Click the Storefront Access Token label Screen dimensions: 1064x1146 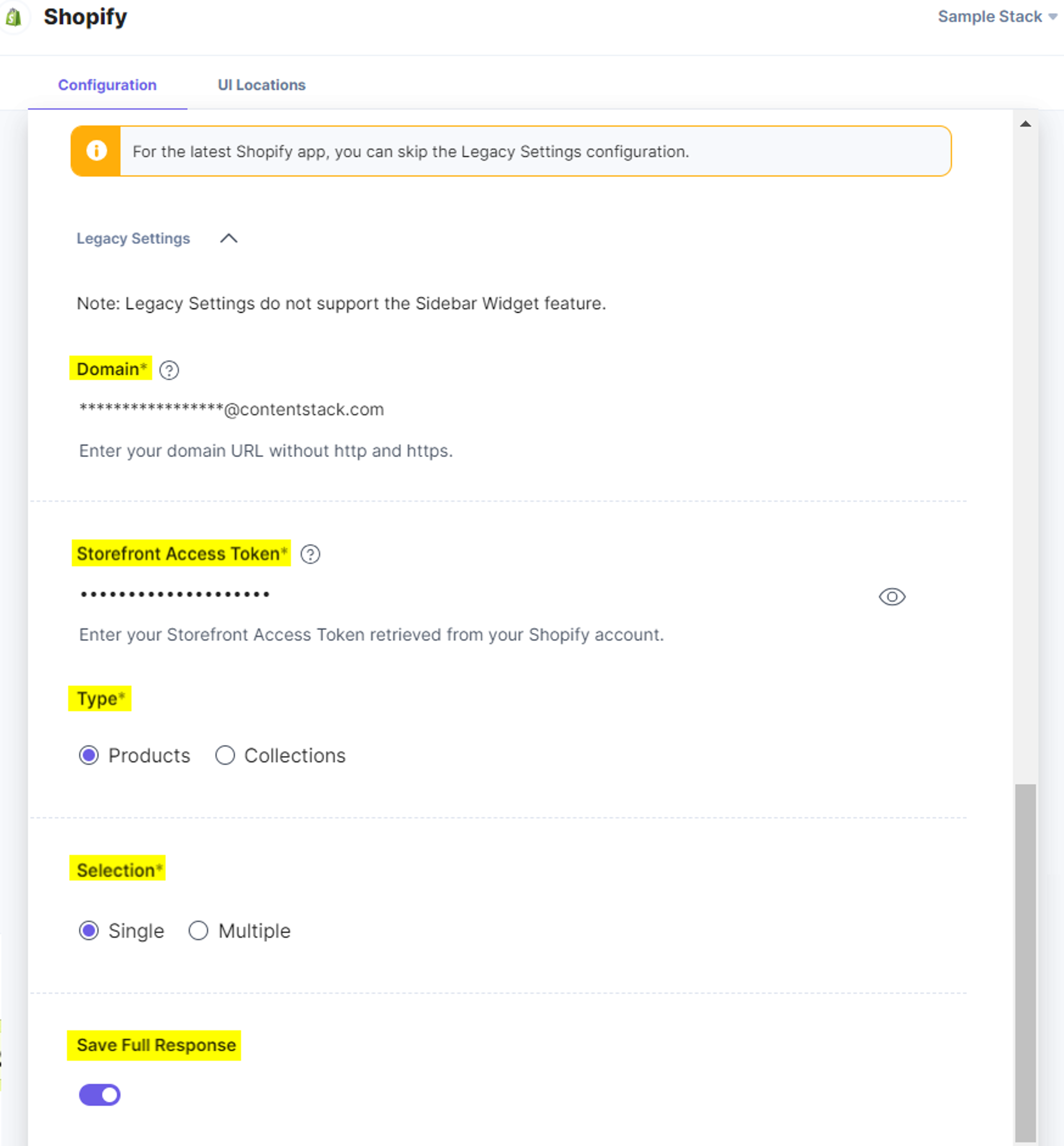(x=181, y=553)
